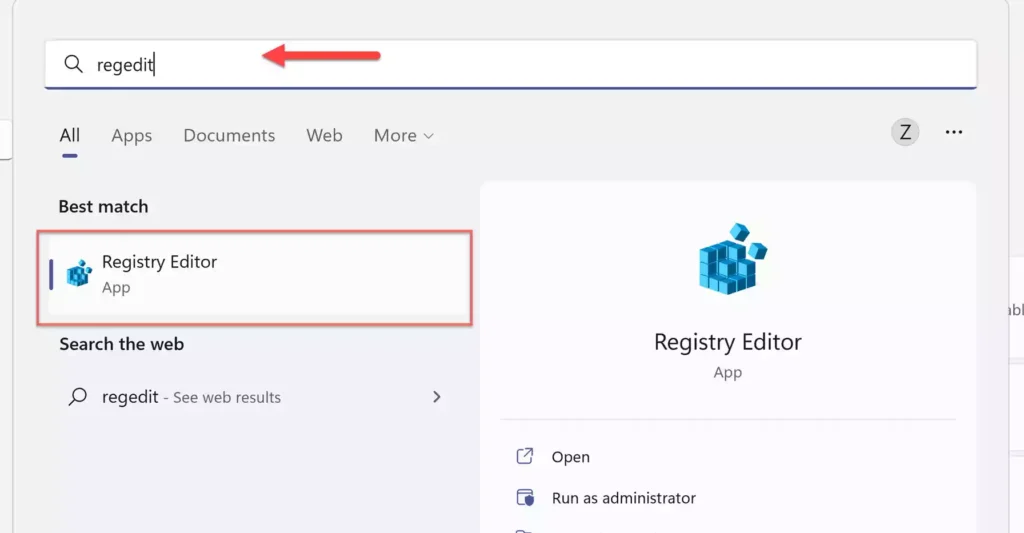Open the Z user account avatar
This screenshot has height=533, width=1024.
[x=905, y=133]
